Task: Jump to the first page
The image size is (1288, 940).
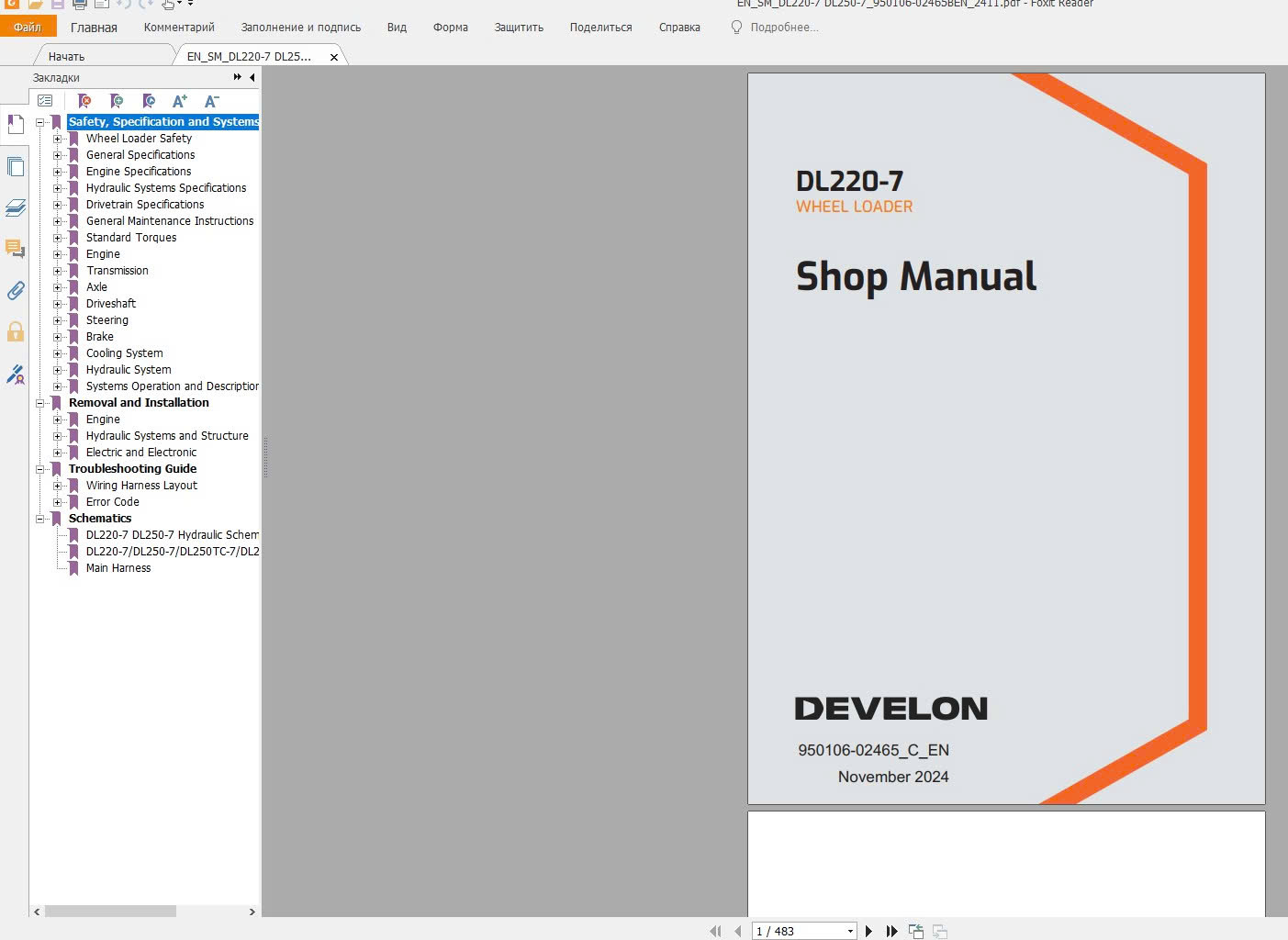Action: coord(715,931)
